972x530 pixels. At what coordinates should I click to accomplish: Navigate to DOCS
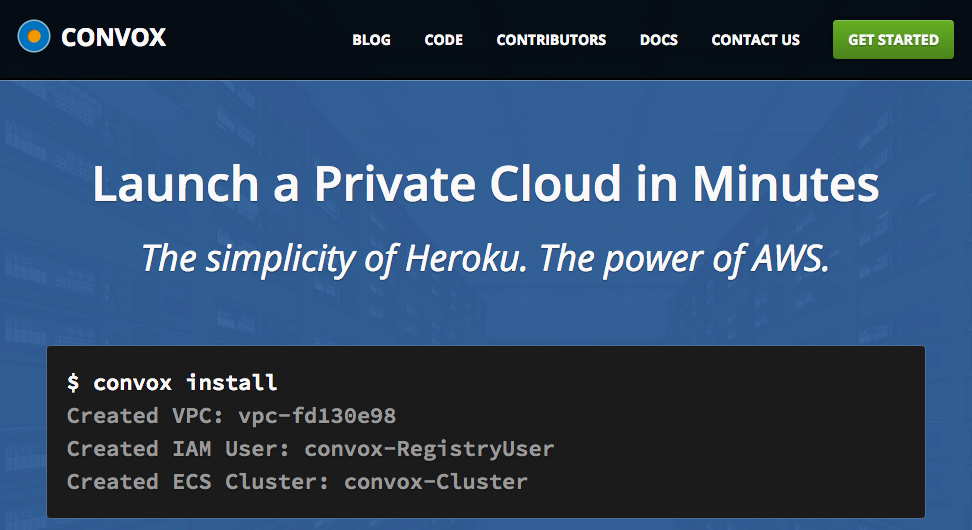coord(658,40)
